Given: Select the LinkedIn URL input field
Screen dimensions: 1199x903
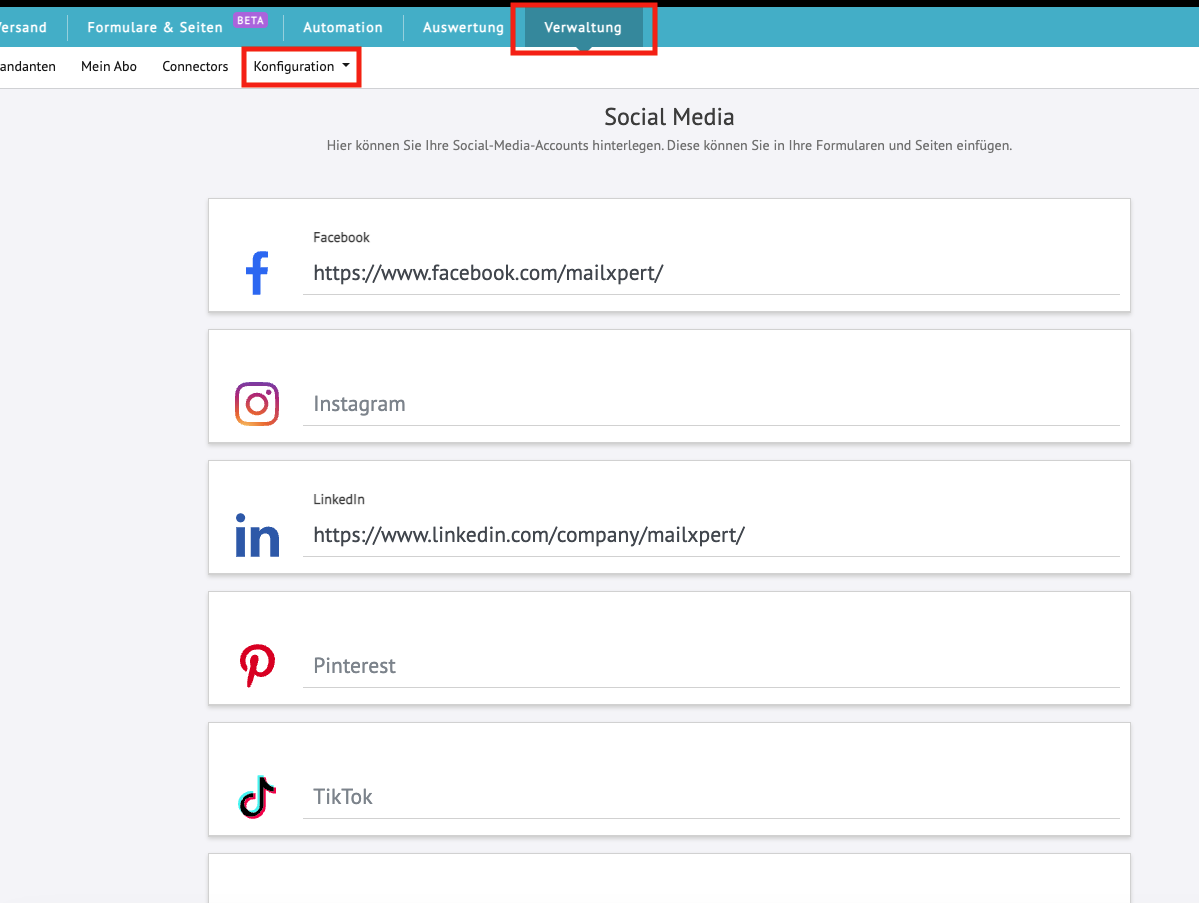Looking at the screenshot, I should [x=710, y=535].
